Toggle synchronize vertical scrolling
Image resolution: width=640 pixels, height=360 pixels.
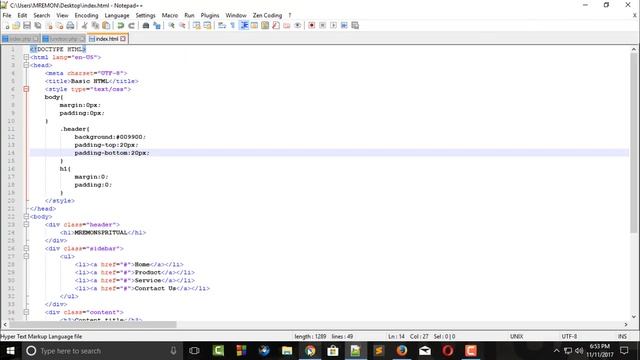point(196,26)
